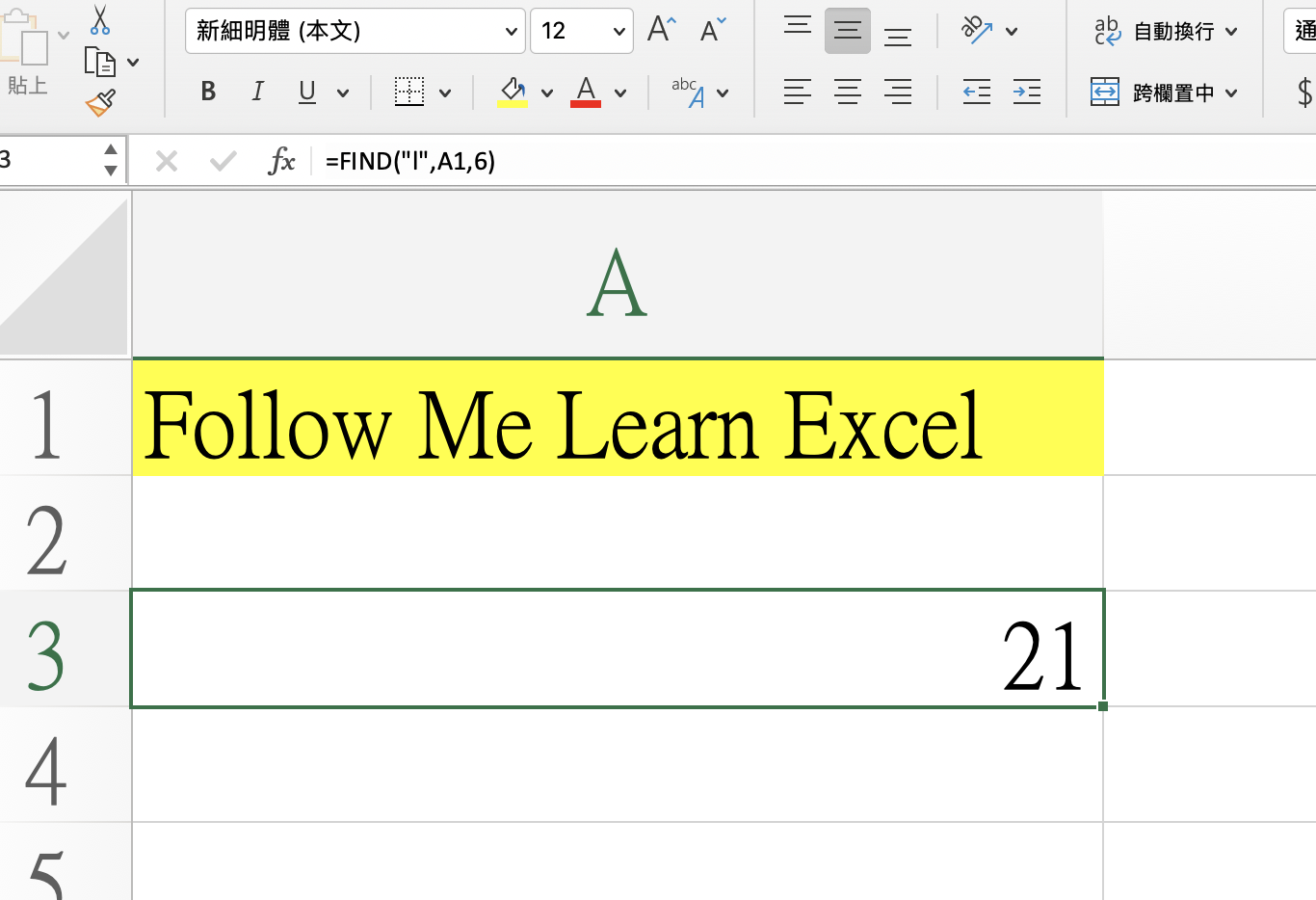Select empty cell A2

(618, 533)
